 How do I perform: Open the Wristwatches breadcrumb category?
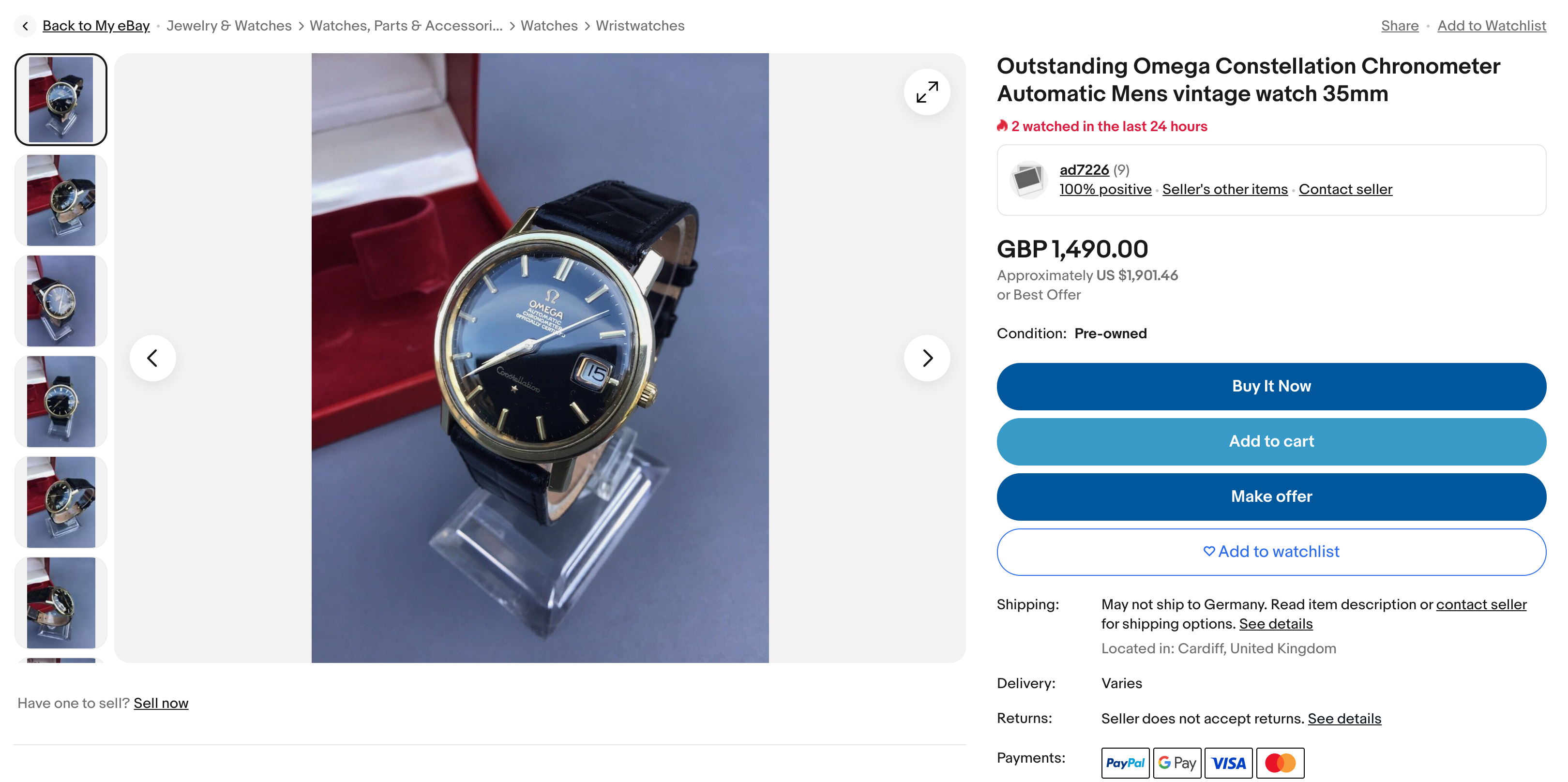(640, 26)
